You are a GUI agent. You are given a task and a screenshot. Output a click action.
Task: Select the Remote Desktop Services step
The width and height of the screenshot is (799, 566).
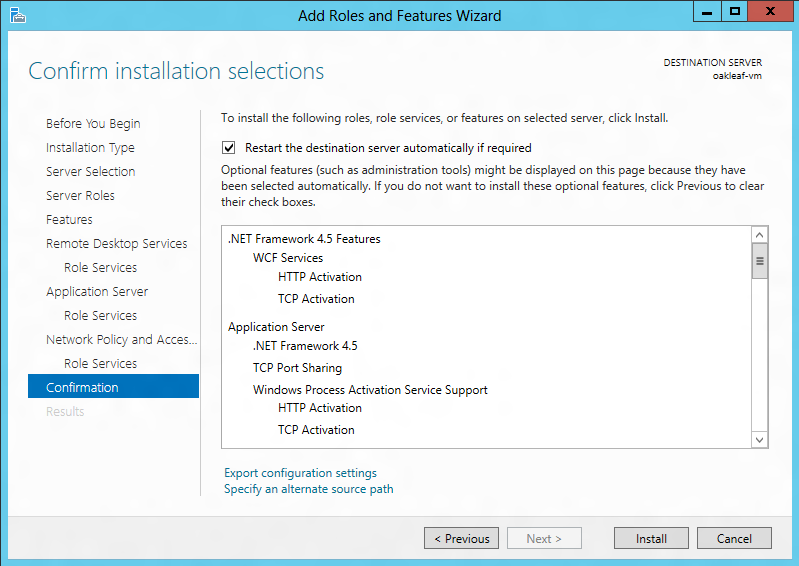click(117, 244)
